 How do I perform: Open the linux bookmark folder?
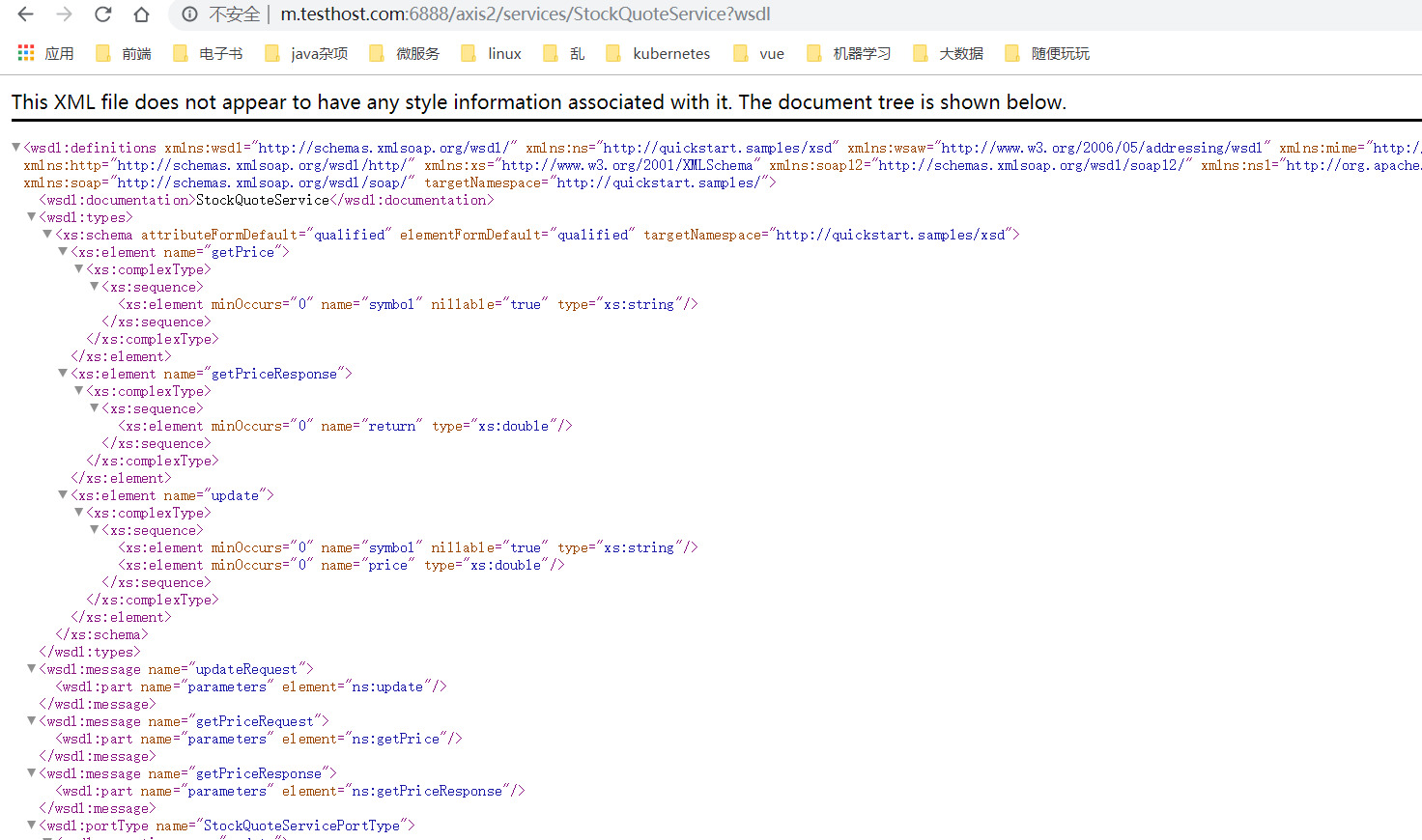pos(492,53)
